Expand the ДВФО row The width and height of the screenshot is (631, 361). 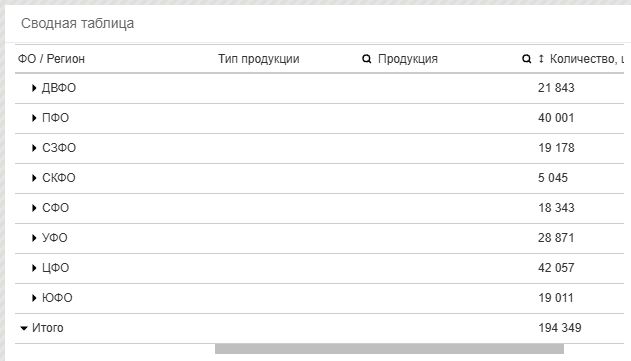(x=34, y=88)
